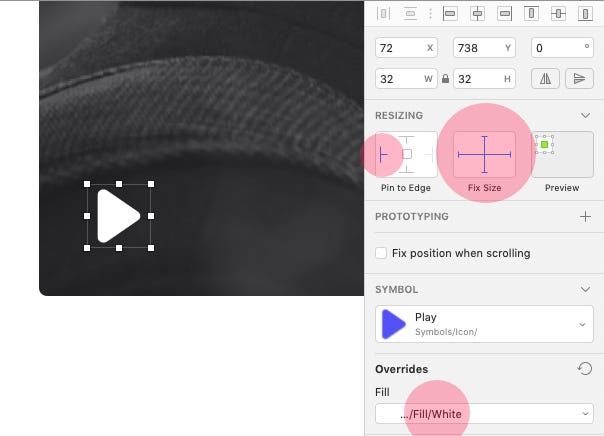The height and width of the screenshot is (436, 604).
Task: Align layer to bottom edge
Action: coord(585,14)
